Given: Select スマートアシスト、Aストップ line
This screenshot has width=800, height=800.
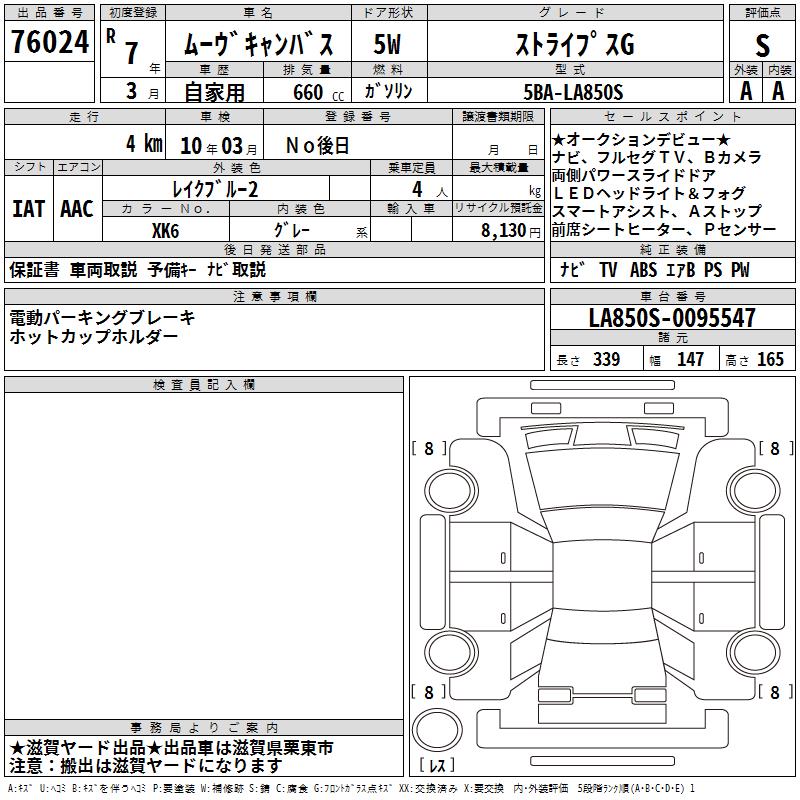Looking at the screenshot, I should coord(657,211).
